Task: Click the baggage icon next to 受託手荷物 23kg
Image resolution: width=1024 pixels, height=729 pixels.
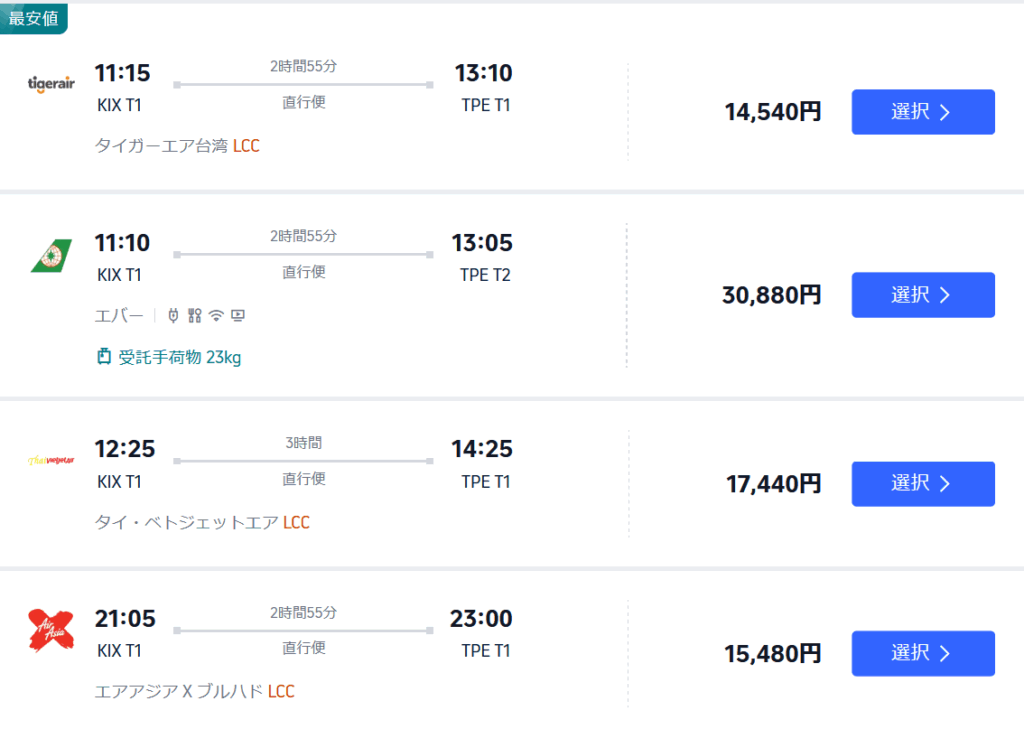Action: (104, 356)
